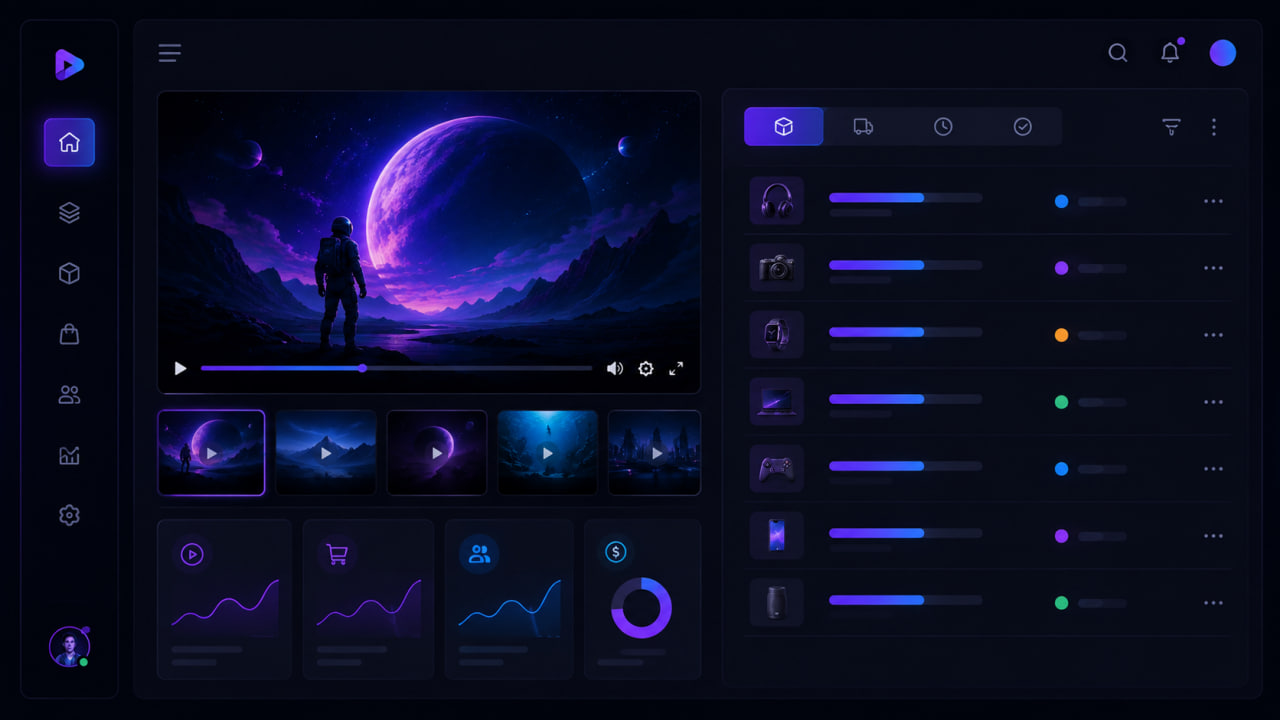The image size is (1280, 720).
Task: Click the camera product image
Action: pos(777,268)
